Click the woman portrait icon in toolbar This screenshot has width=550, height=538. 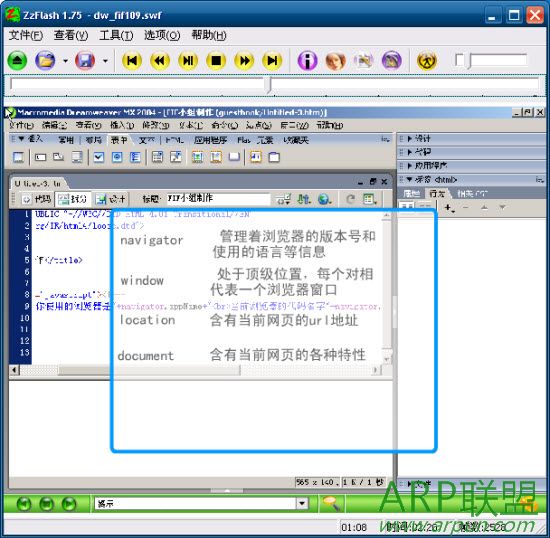point(335,61)
